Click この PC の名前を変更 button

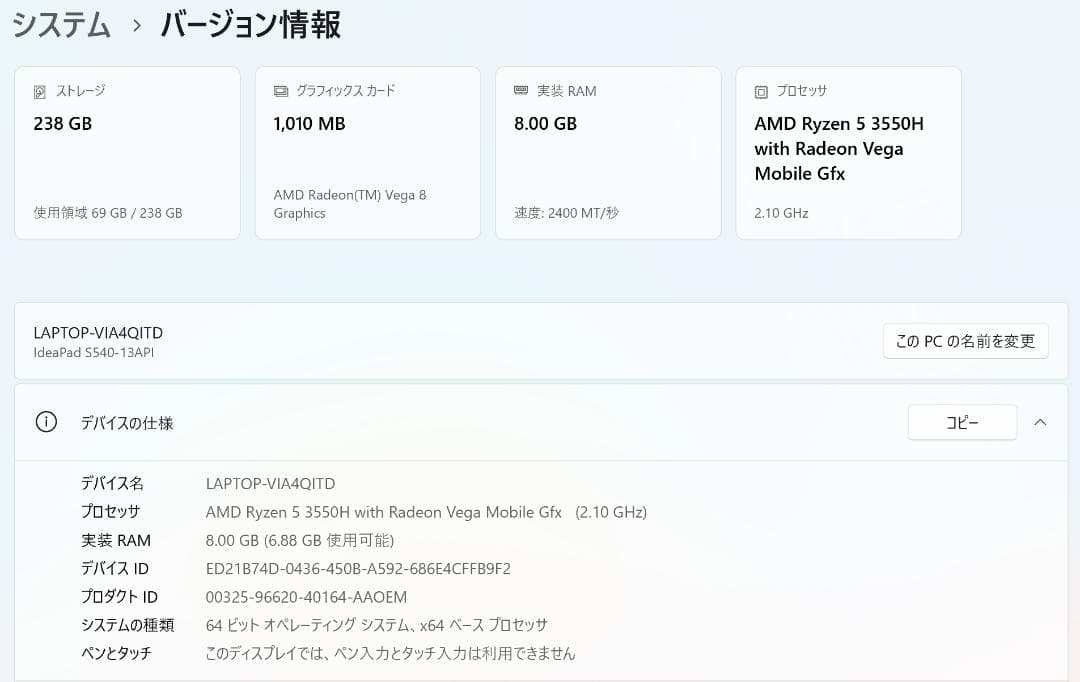(x=965, y=340)
